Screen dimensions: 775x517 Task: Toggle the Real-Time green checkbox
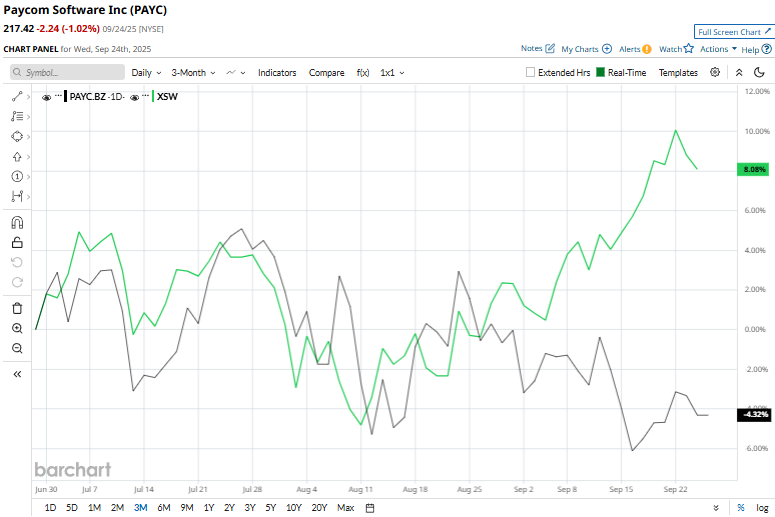click(601, 72)
